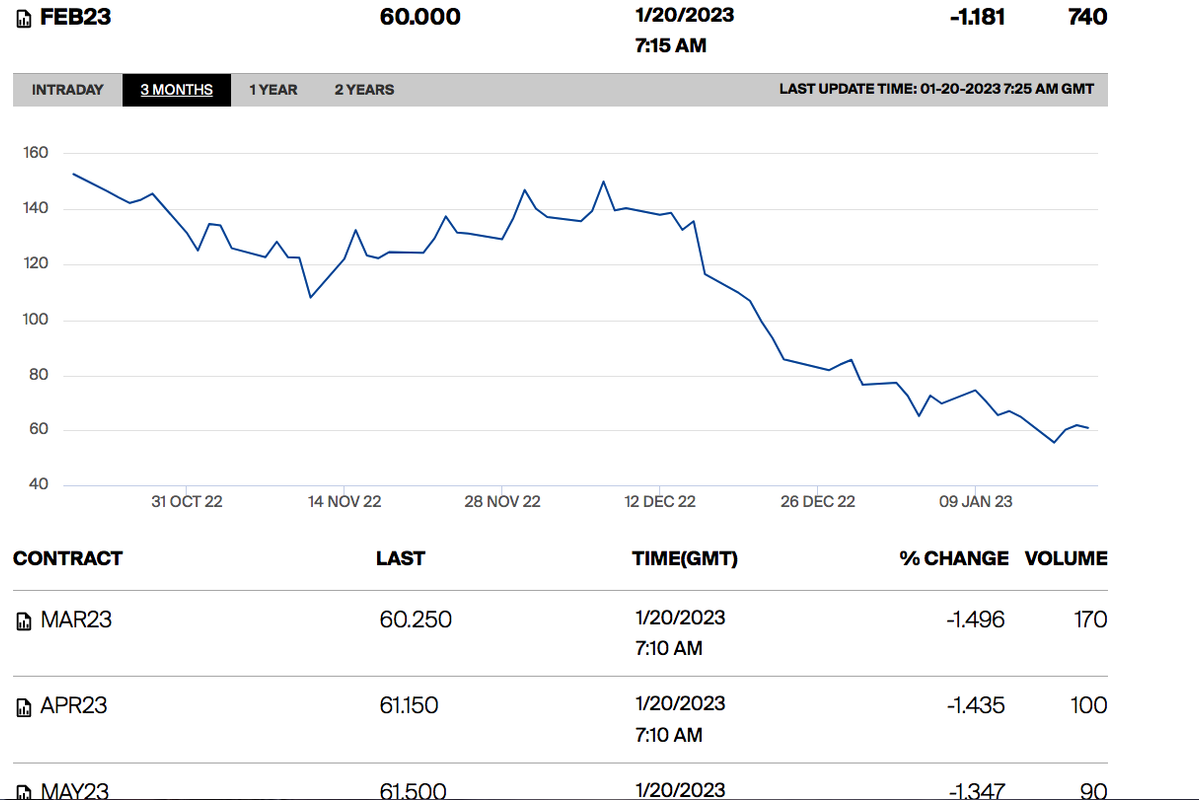
Task: Open the MAY23 contract chart icon
Action: [x=24, y=792]
